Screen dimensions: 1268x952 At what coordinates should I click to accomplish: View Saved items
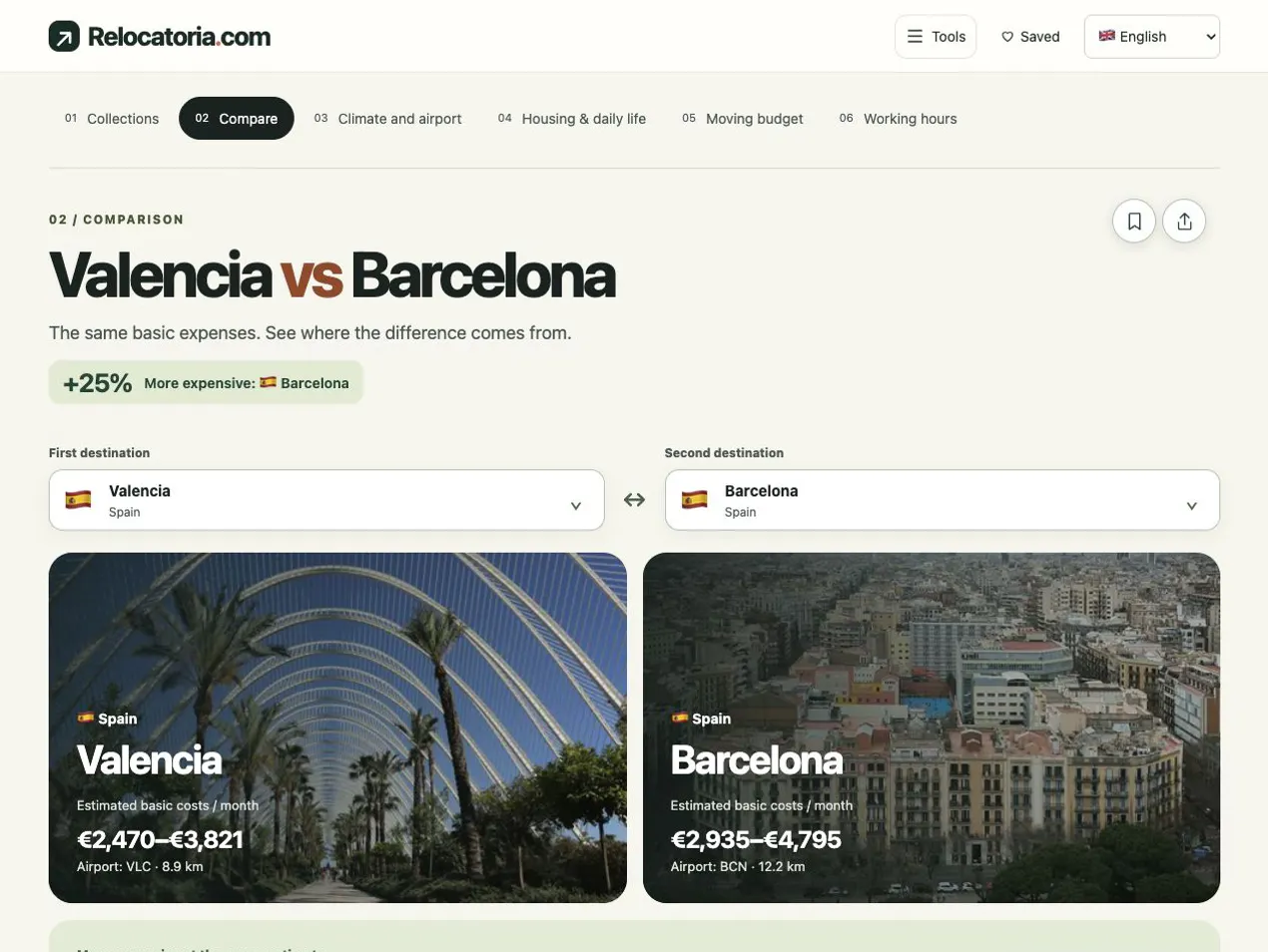tap(1030, 37)
